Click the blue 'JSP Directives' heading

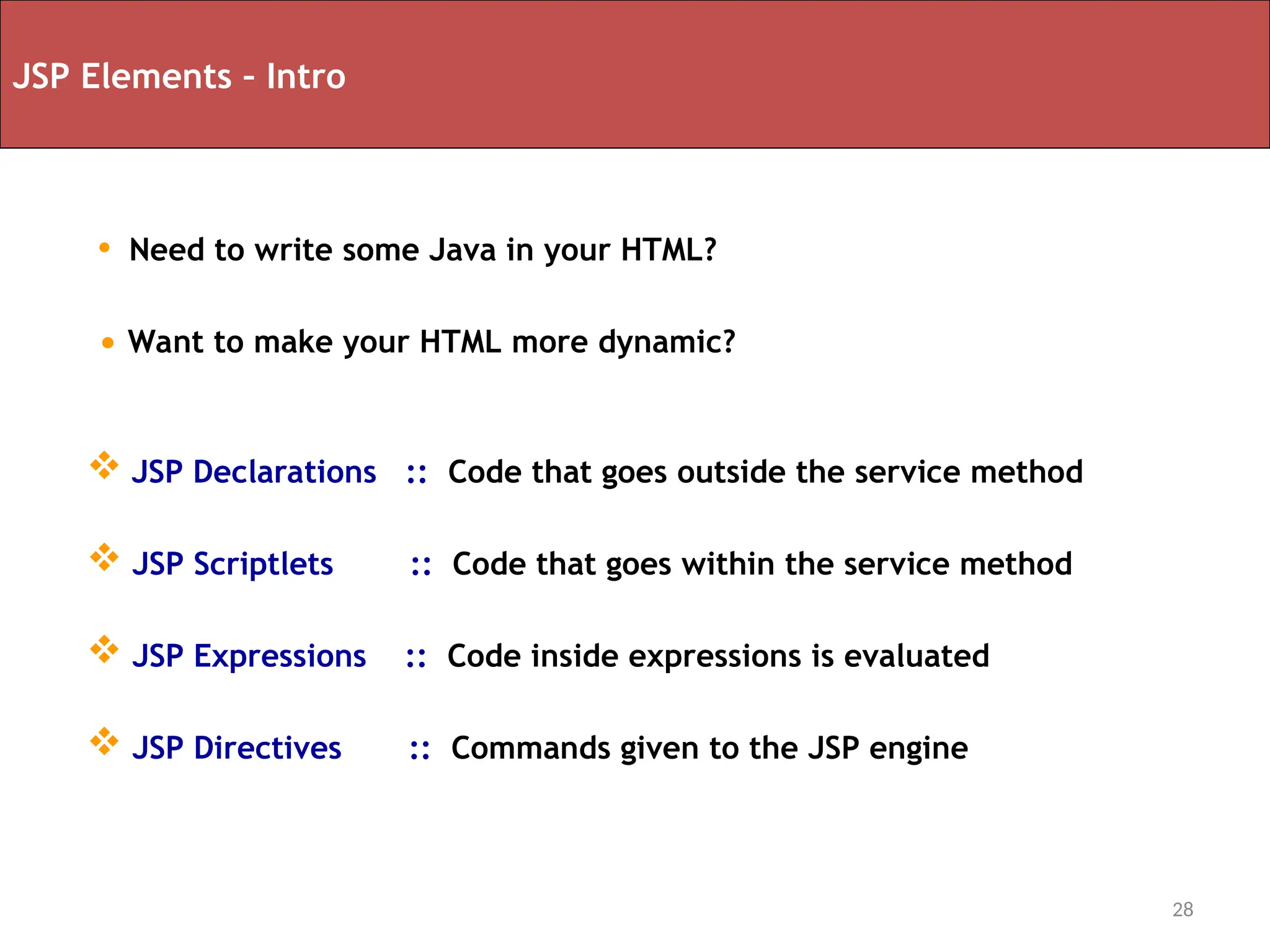[236, 748]
